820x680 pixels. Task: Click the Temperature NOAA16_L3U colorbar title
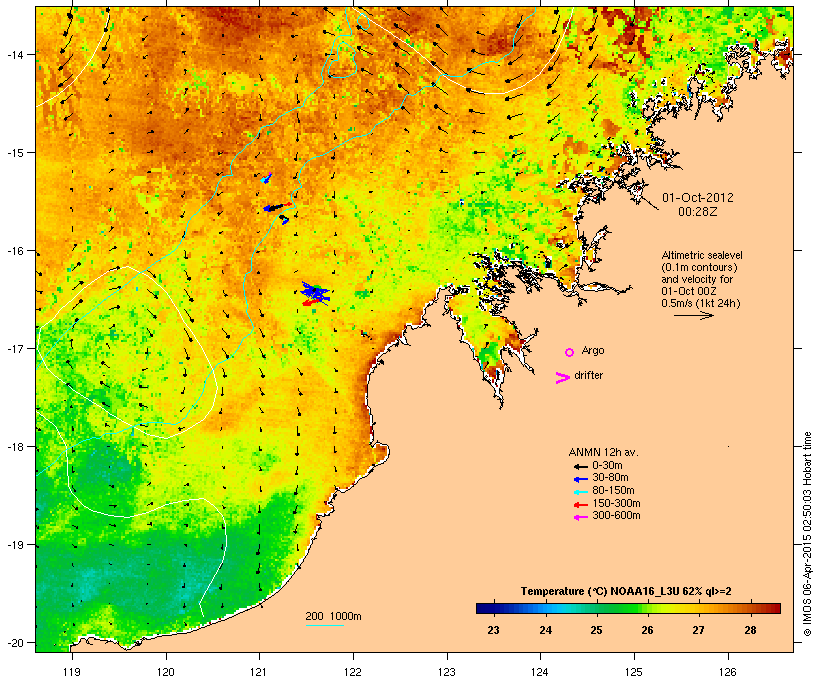click(x=626, y=591)
